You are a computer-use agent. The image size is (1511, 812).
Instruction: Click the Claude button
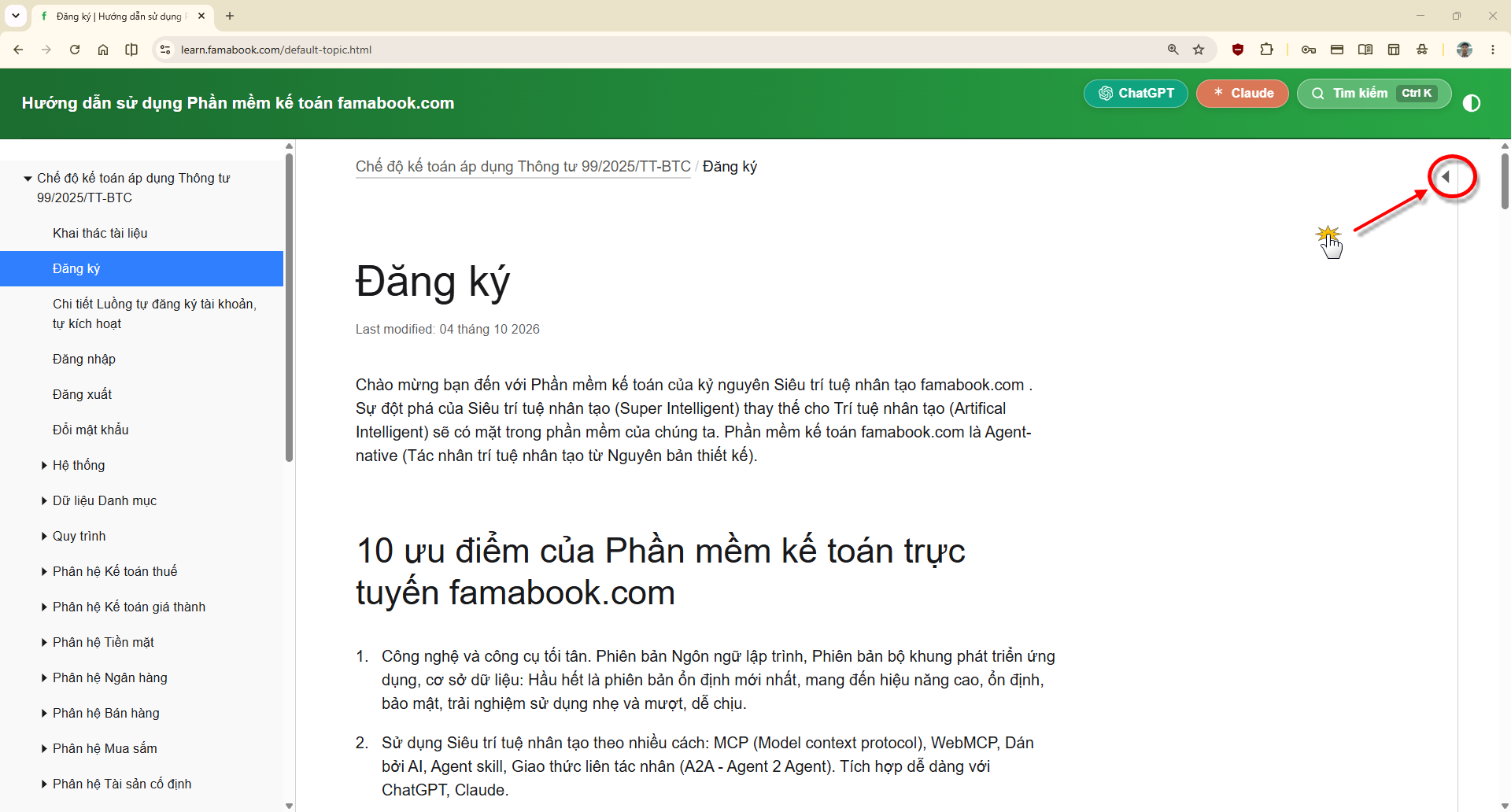click(1242, 94)
